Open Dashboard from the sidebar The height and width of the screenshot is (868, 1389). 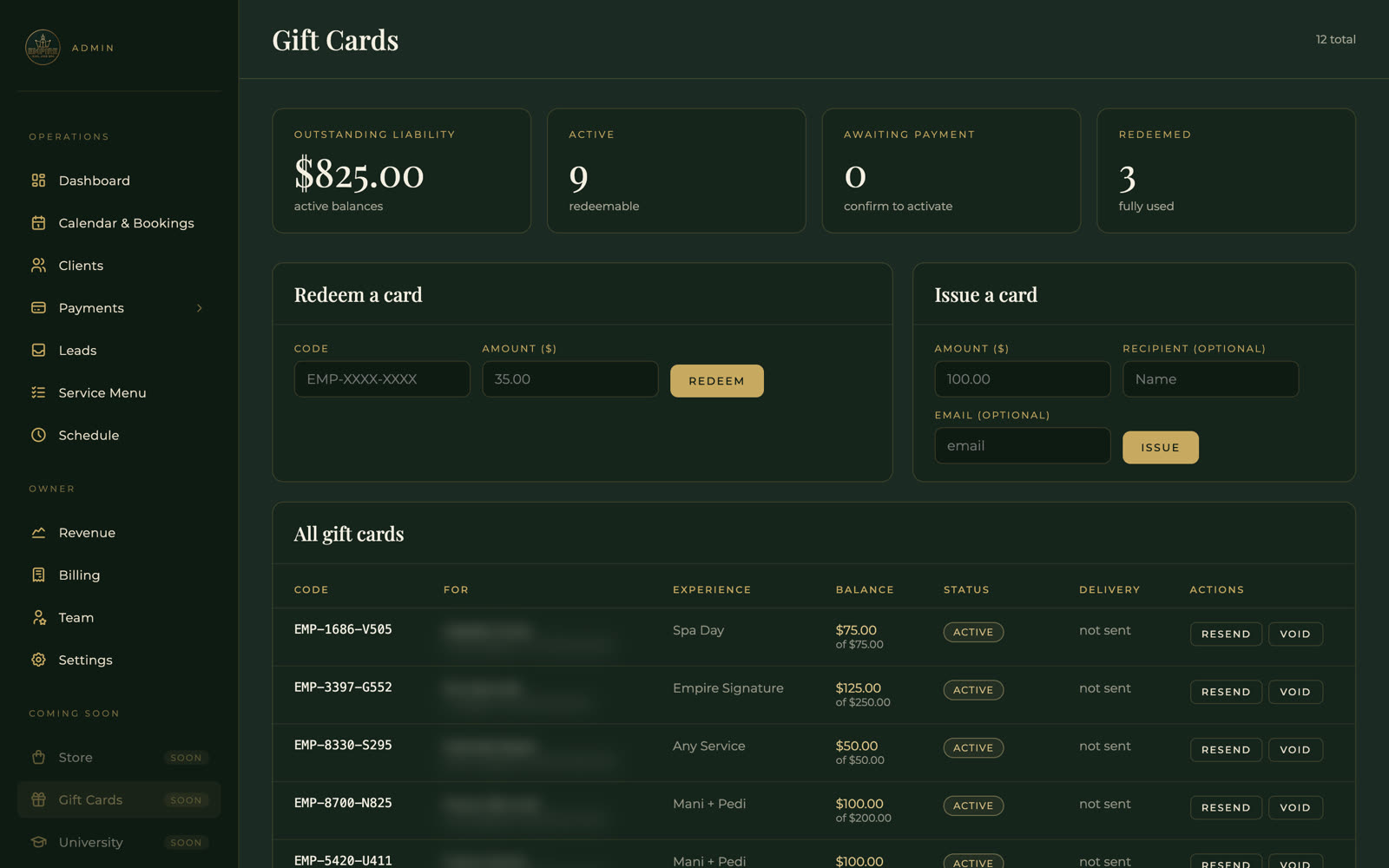click(119, 181)
